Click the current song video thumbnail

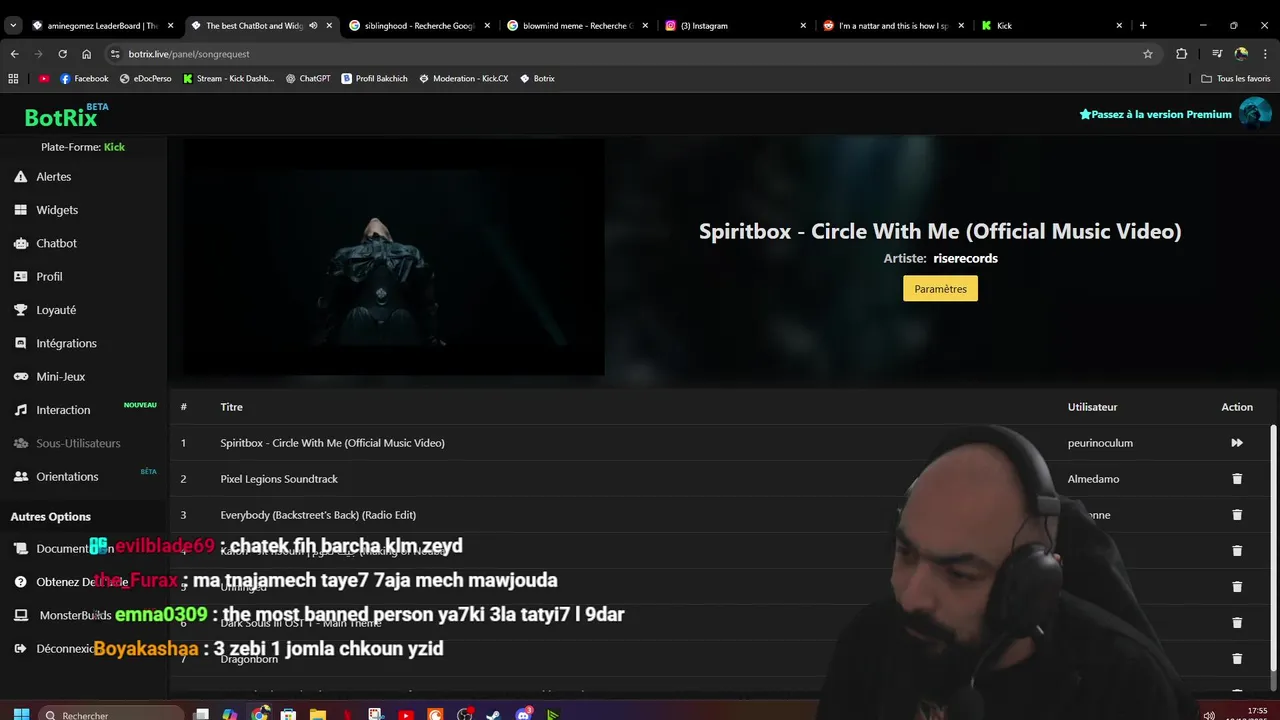(x=392, y=257)
